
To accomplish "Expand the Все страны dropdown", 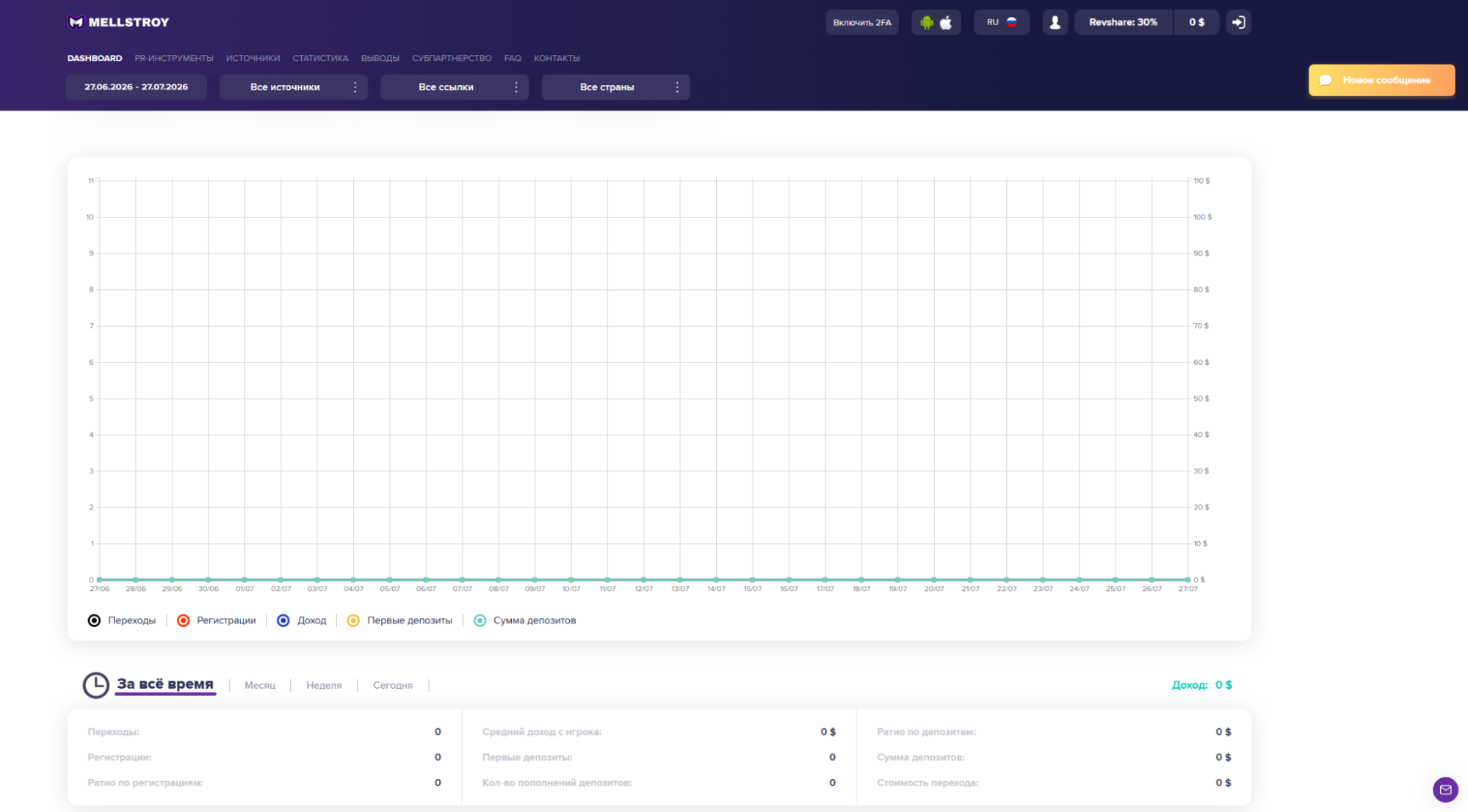I will [615, 87].
